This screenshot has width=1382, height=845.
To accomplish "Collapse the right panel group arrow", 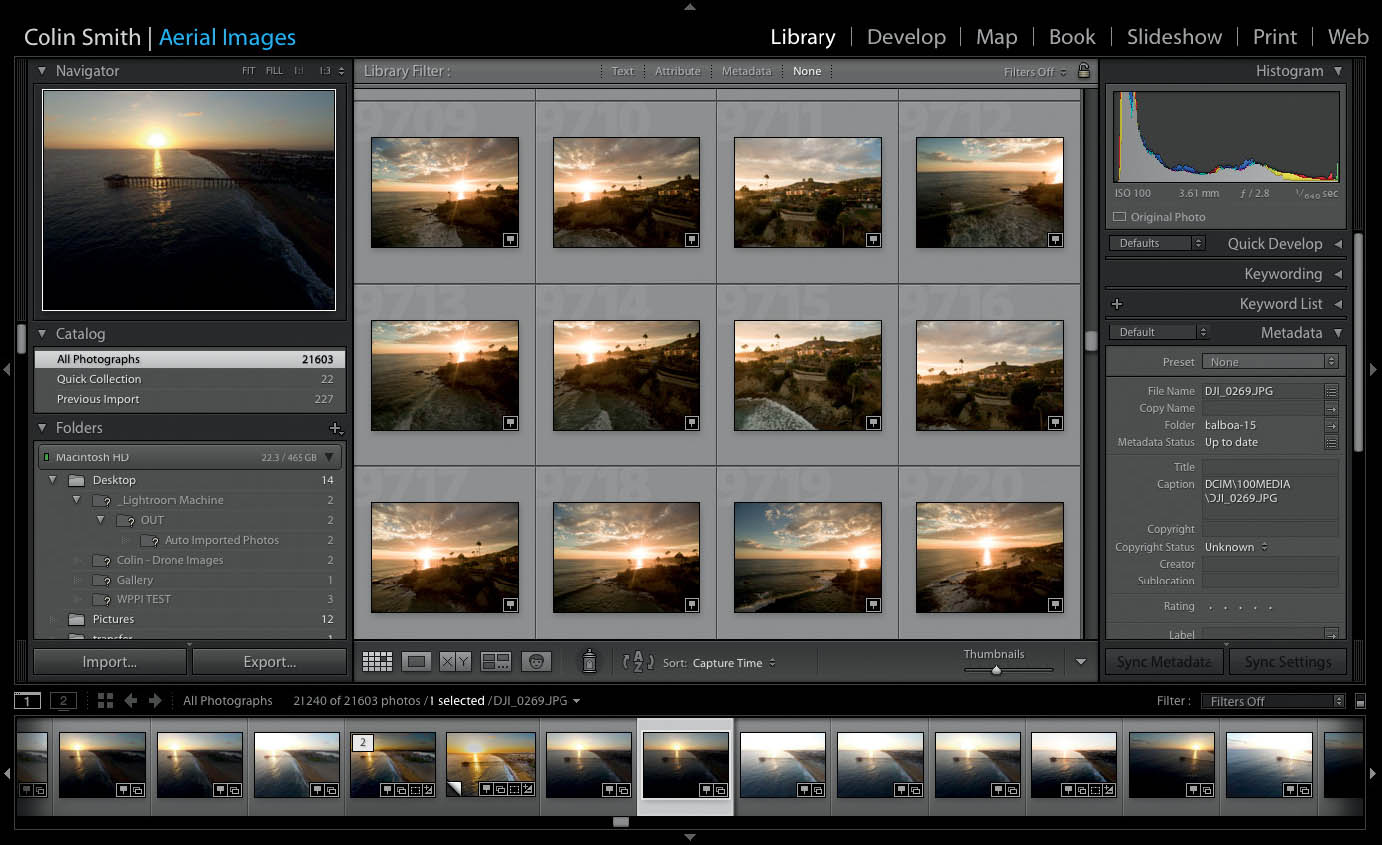I will coord(1374,369).
